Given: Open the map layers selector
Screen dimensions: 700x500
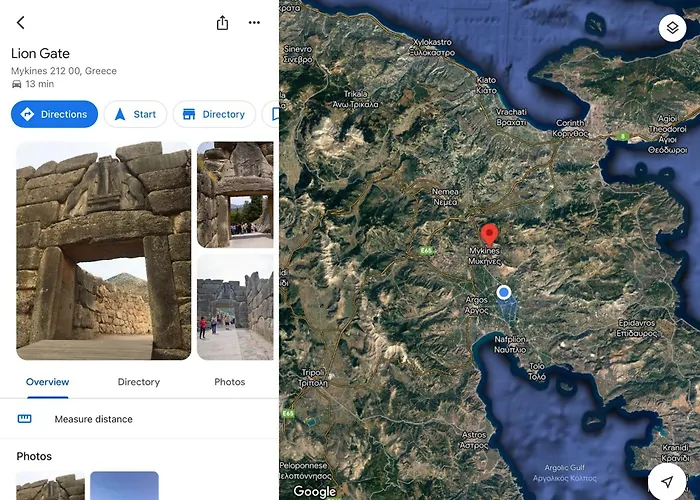Looking at the screenshot, I should point(671,27).
